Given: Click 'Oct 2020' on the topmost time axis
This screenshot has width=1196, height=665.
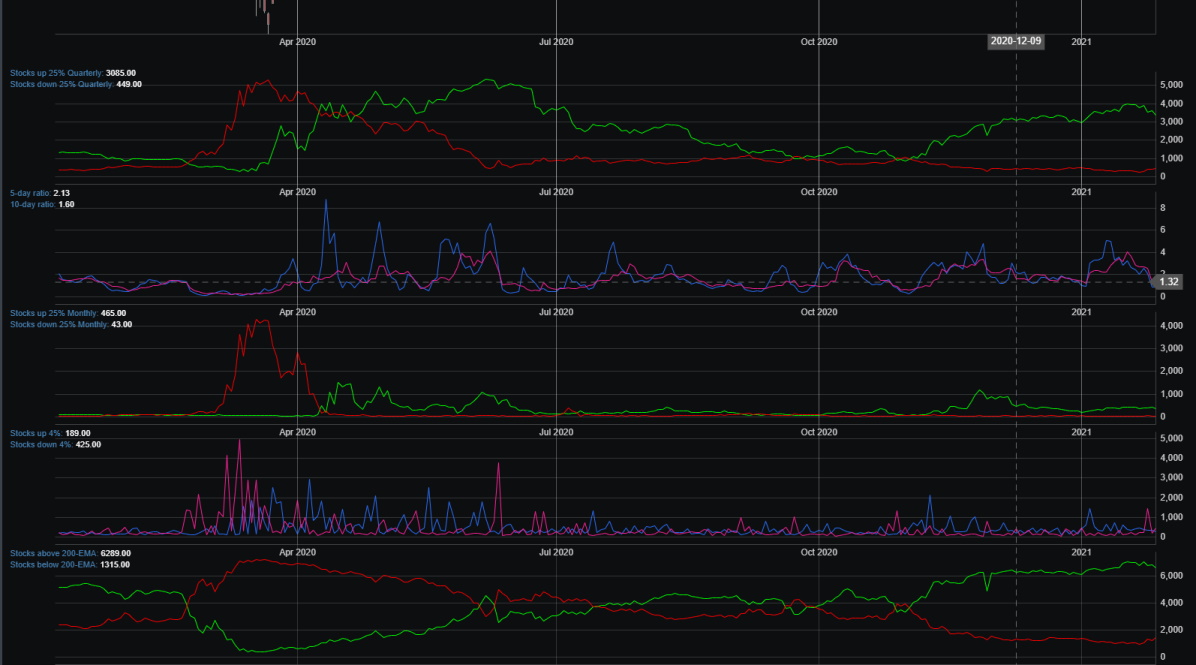Looking at the screenshot, I should point(818,42).
